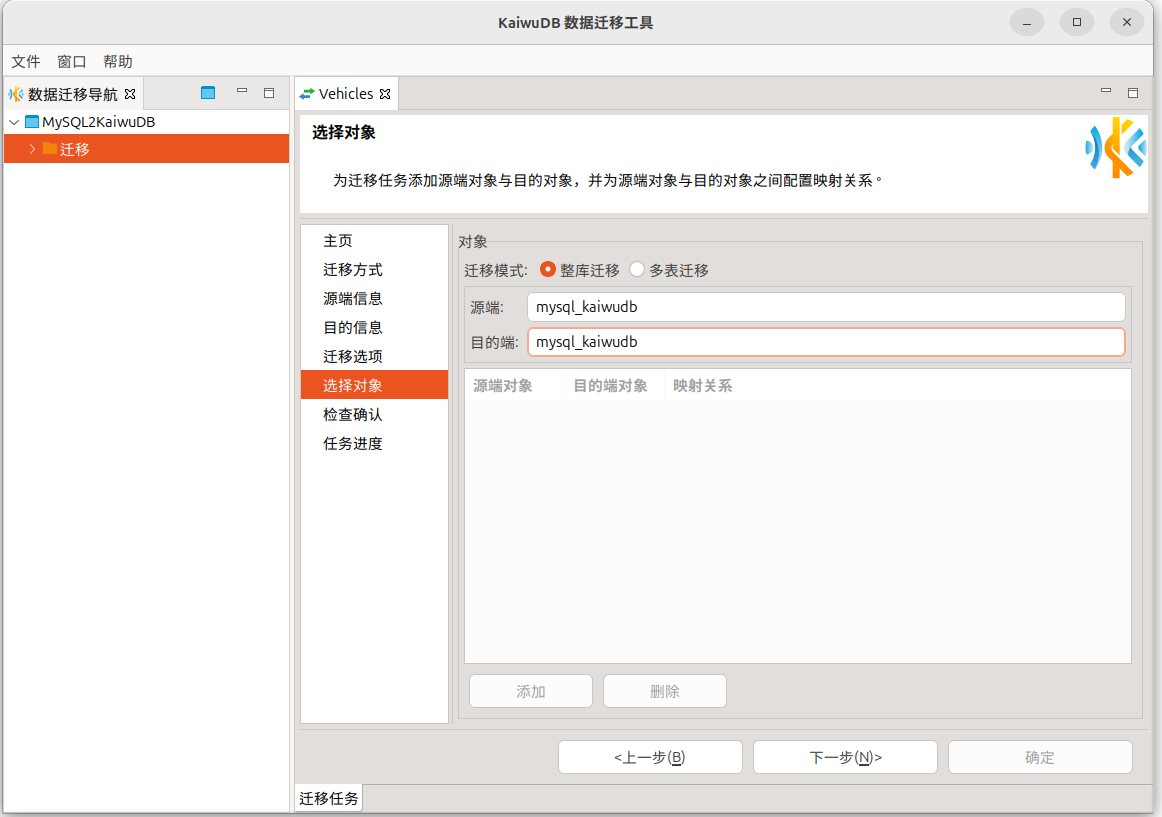The width and height of the screenshot is (1162, 817).
Task: Click the 目的端 input field
Action: [x=825, y=342]
